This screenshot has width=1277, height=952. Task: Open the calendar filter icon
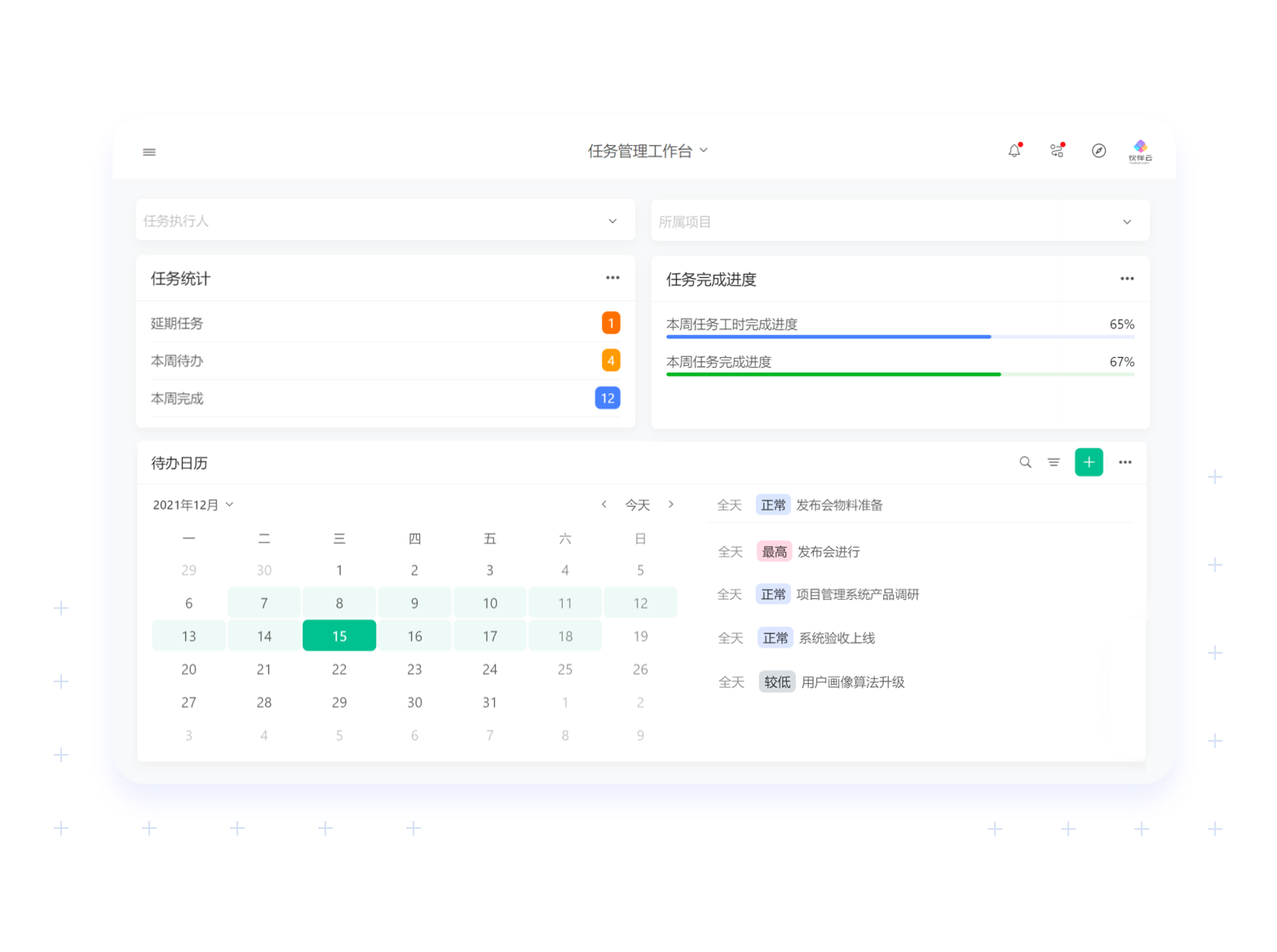tap(1054, 462)
